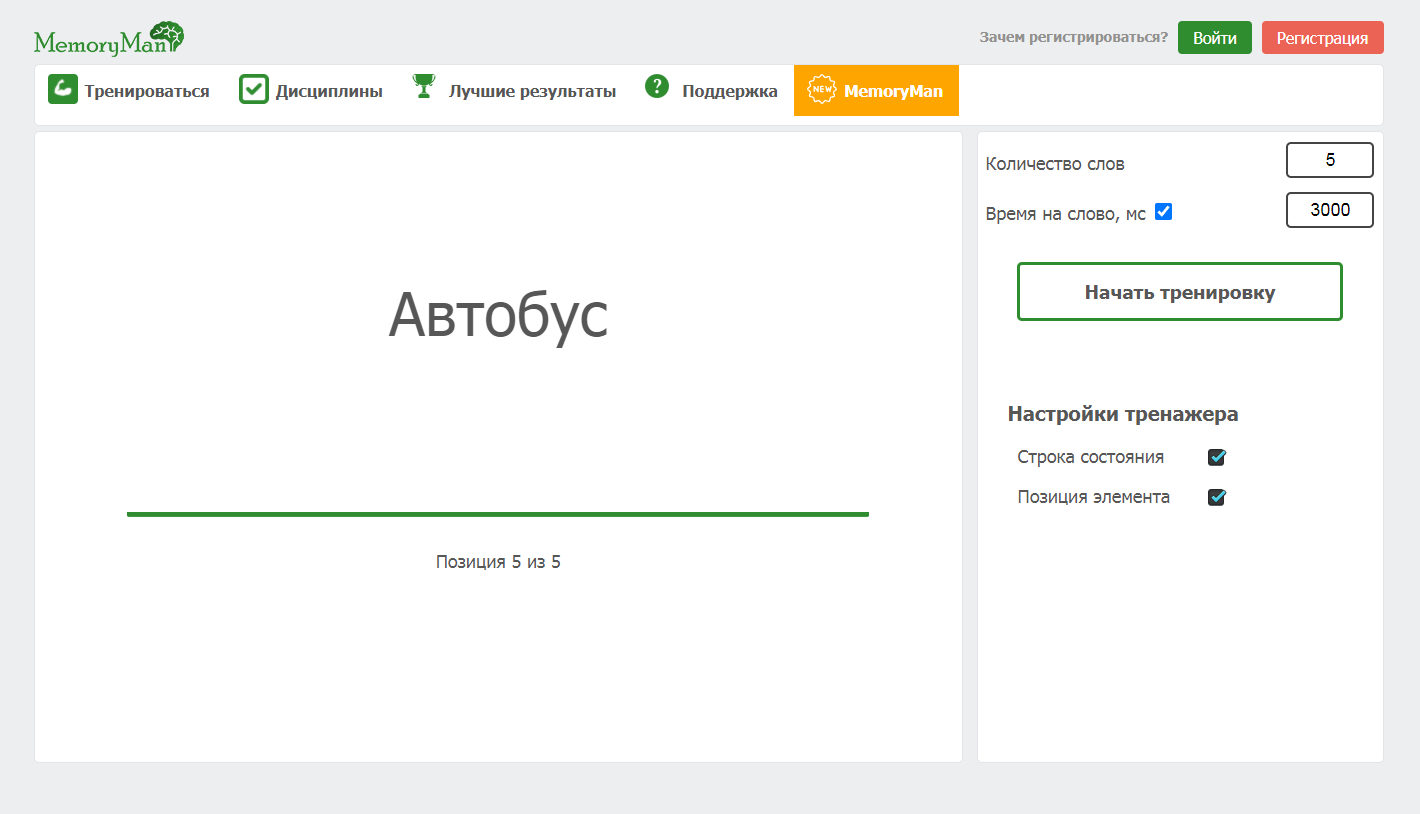Open the Тренироваться menu item
1420x814 pixels.
point(129,91)
